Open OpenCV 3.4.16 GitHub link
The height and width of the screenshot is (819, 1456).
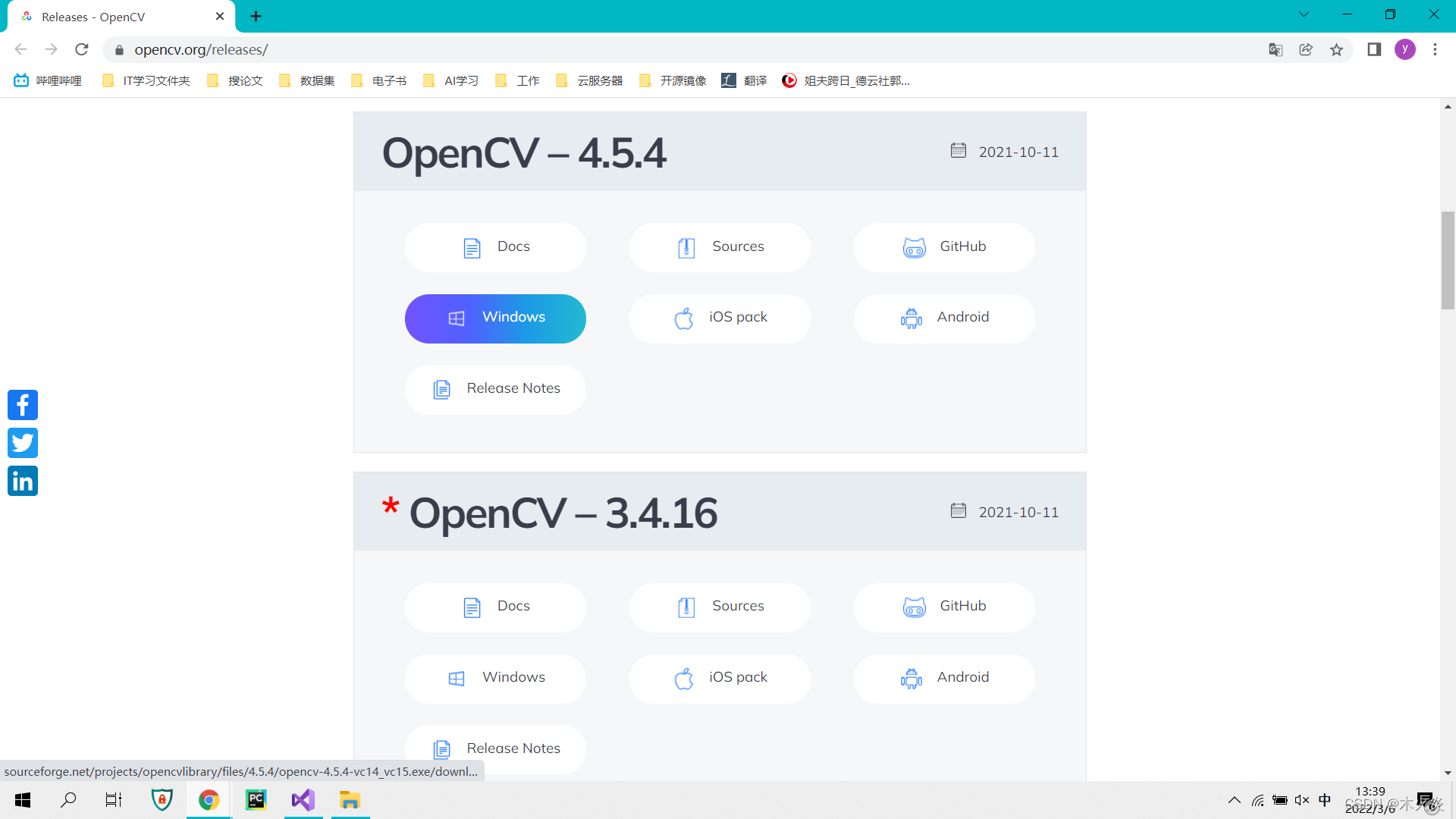[x=944, y=607]
